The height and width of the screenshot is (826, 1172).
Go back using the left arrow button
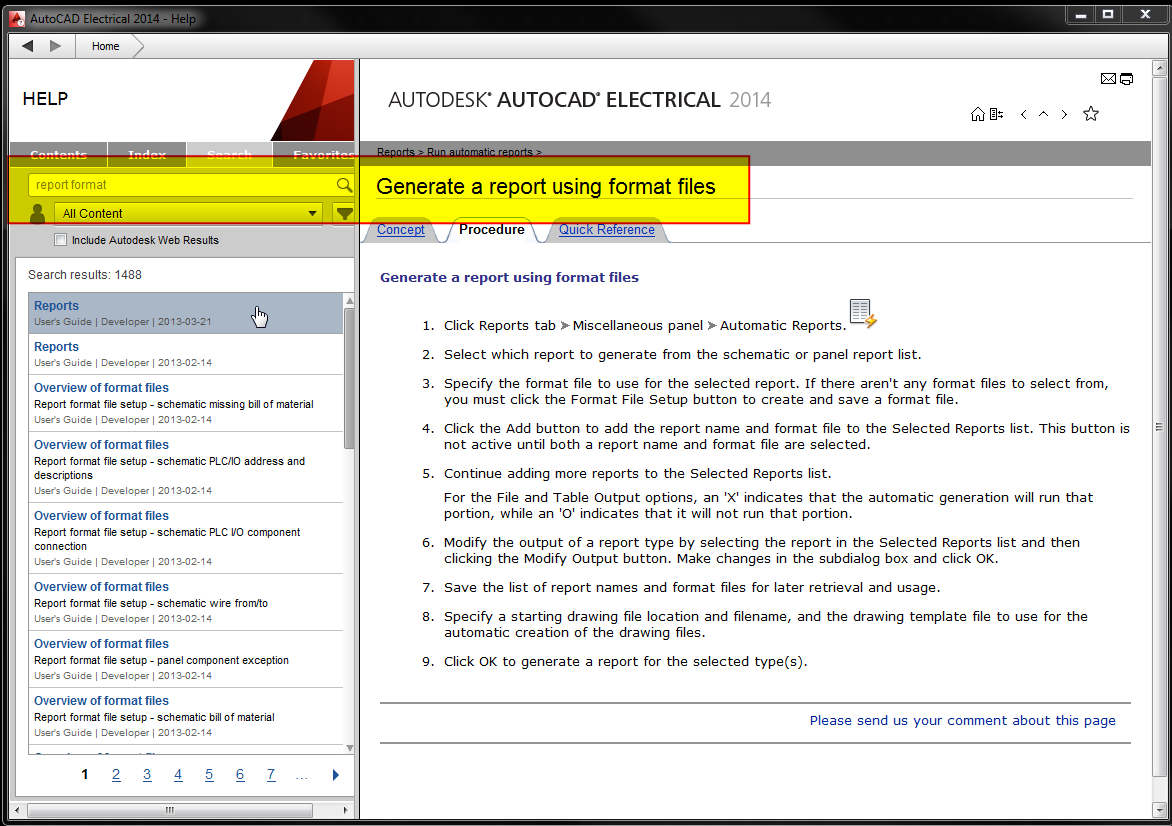[28, 46]
